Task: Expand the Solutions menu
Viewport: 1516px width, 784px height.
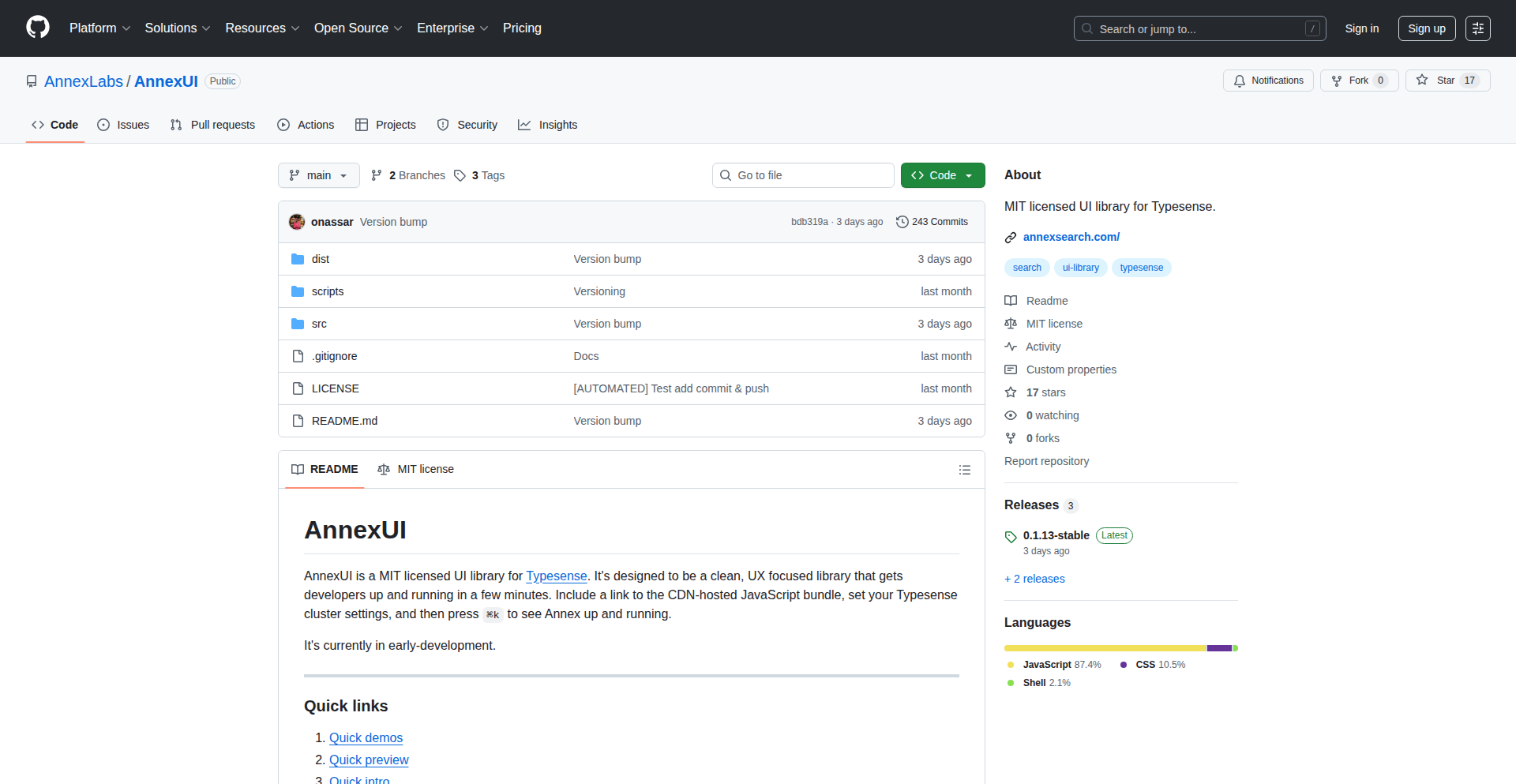Action: coord(178,28)
